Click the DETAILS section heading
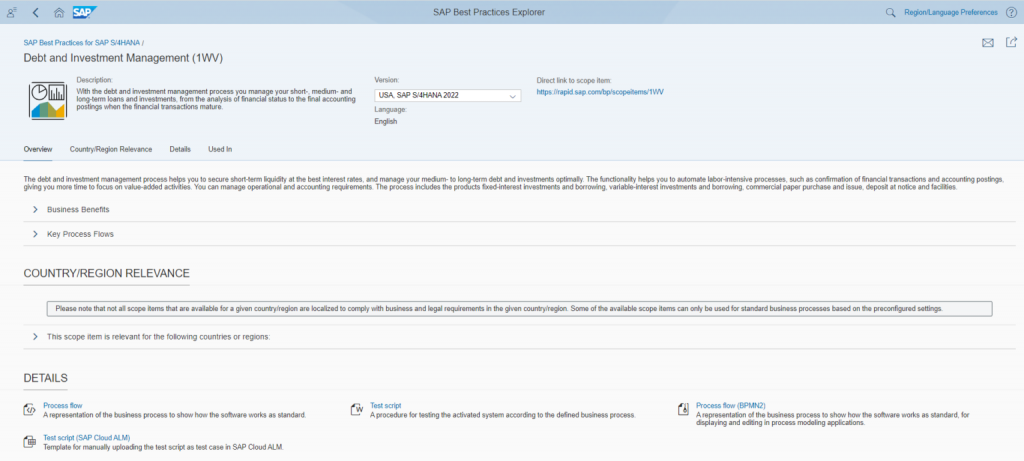This screenshot has height=461, width=1024. pos(46,378)
